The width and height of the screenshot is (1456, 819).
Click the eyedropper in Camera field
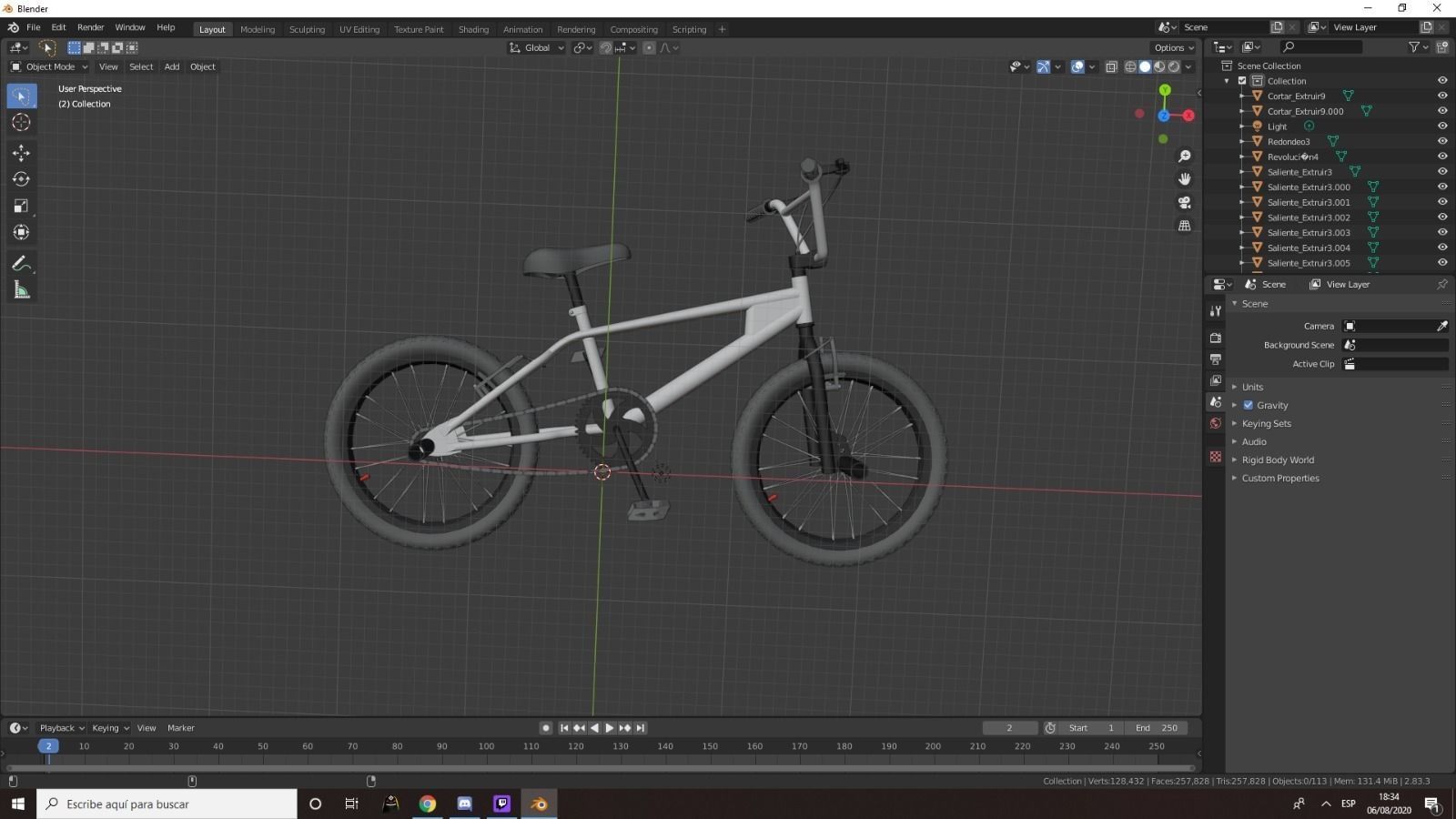(x=1442, y=326)
